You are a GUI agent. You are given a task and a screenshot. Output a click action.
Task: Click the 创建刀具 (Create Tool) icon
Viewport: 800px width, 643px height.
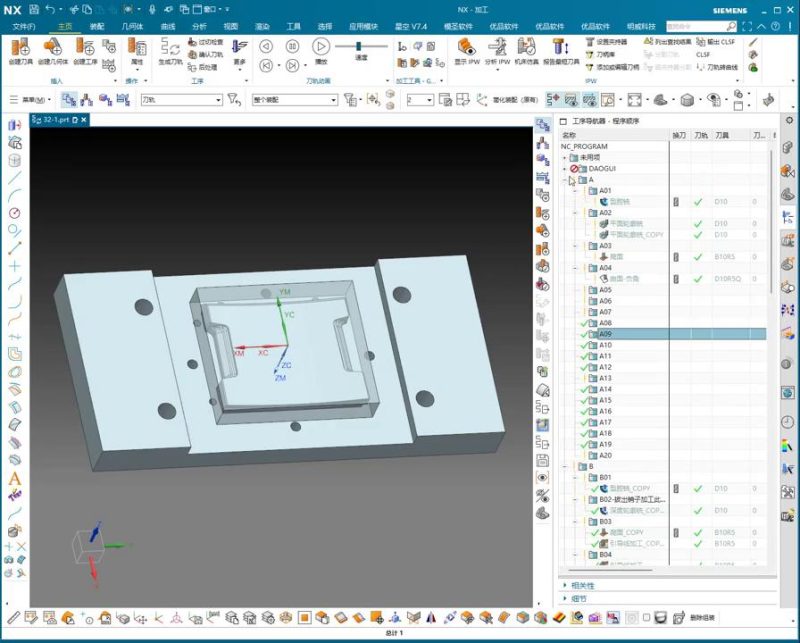[x=21, y=48]
